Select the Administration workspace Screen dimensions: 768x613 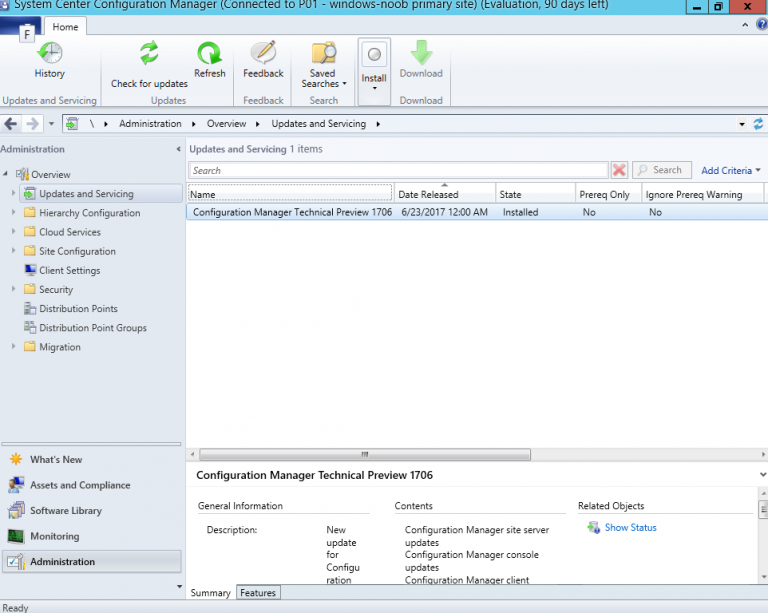tap(92, 561)
